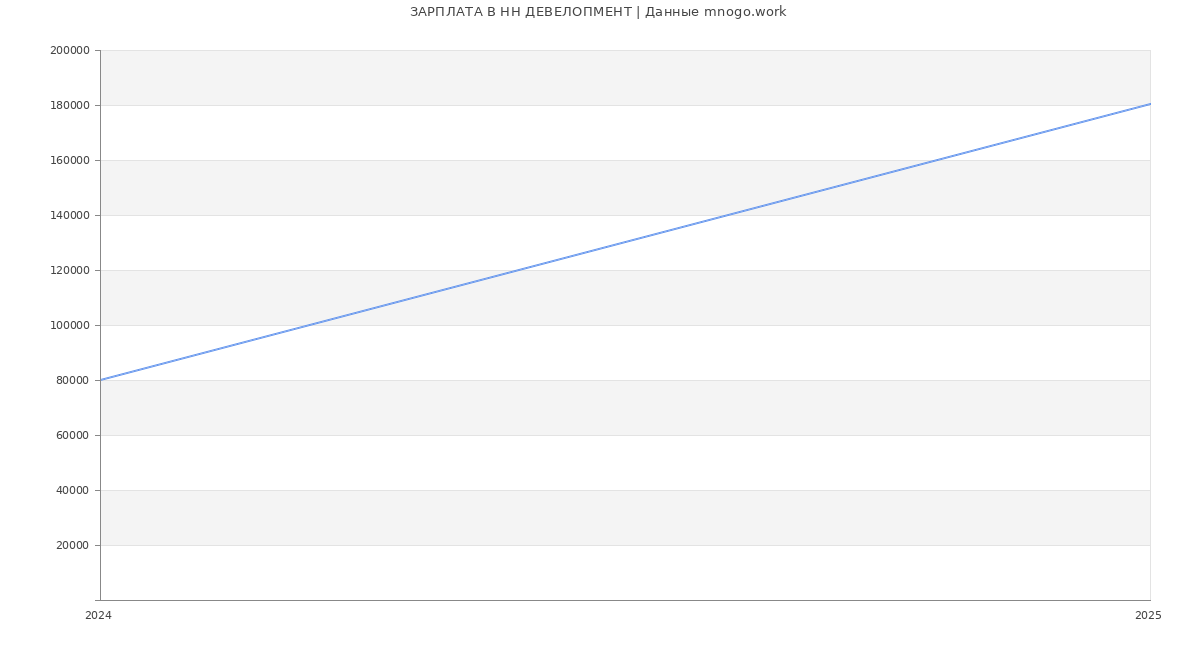Click the 2024 x-axis label
This screenshot has width=1200, height=650.
pos(98,615)
